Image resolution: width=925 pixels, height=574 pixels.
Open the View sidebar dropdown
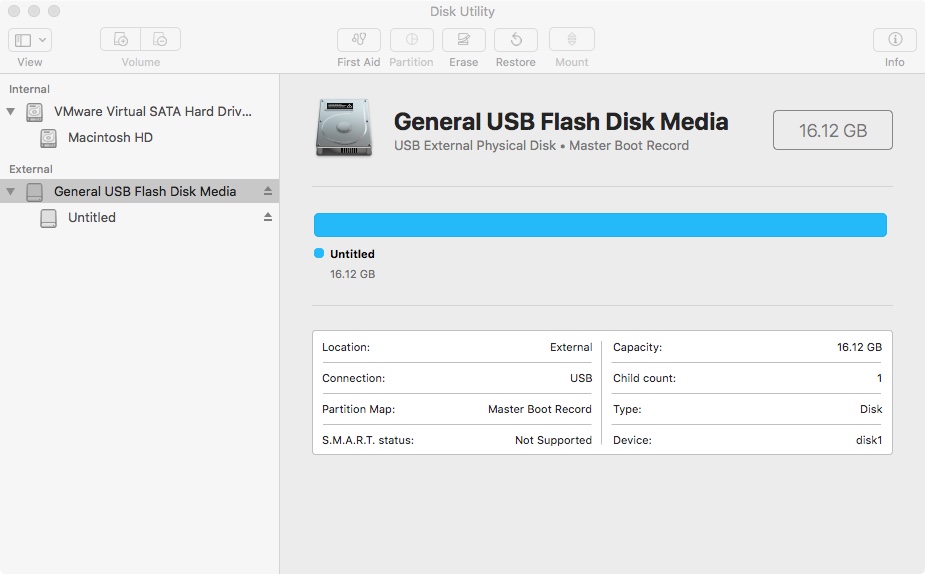pos(30,40)
